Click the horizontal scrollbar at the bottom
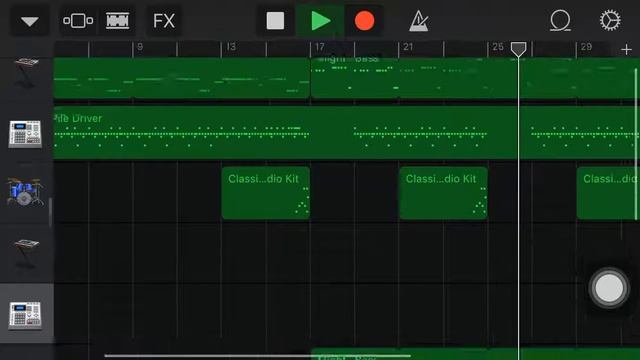Image resolution: width=640 pixels, height=360 pixels. coord(257,356)
